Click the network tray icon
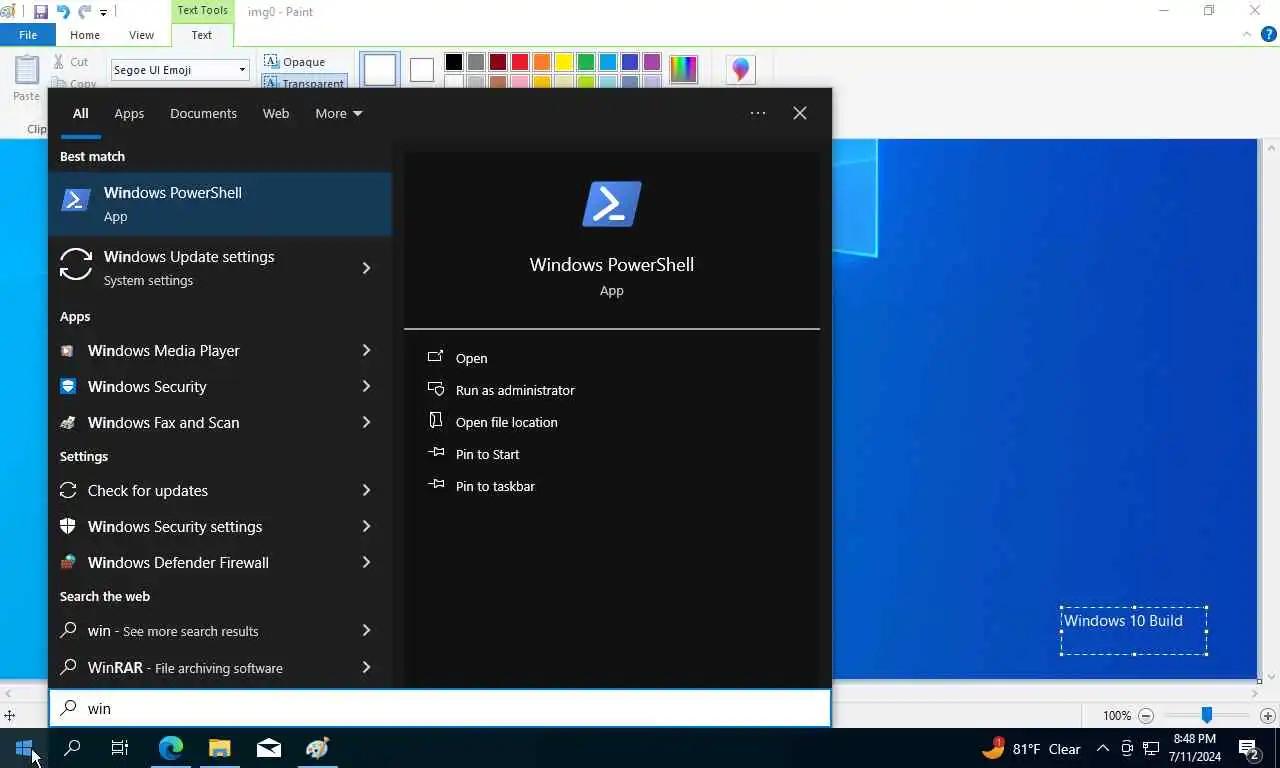The width and height of the screenshot is (1280, 768). tap(1151, 748)
